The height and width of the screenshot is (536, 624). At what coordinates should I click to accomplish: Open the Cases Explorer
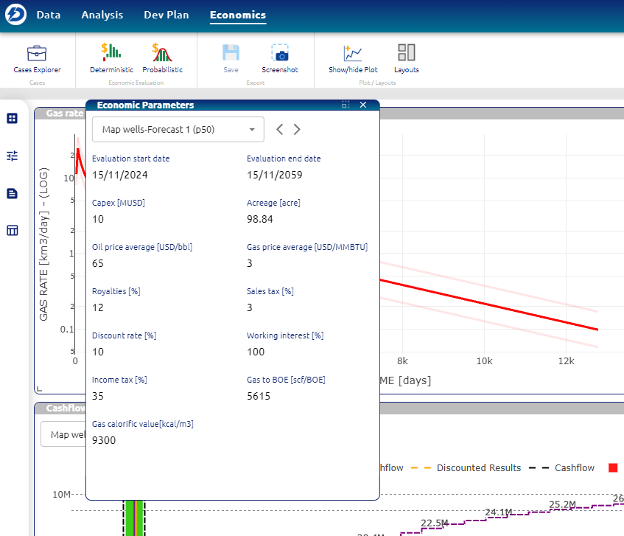[x=37, y=57]
